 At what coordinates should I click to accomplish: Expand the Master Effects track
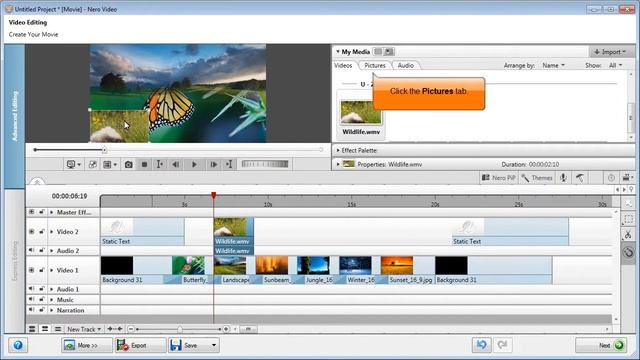pos(52,212)
